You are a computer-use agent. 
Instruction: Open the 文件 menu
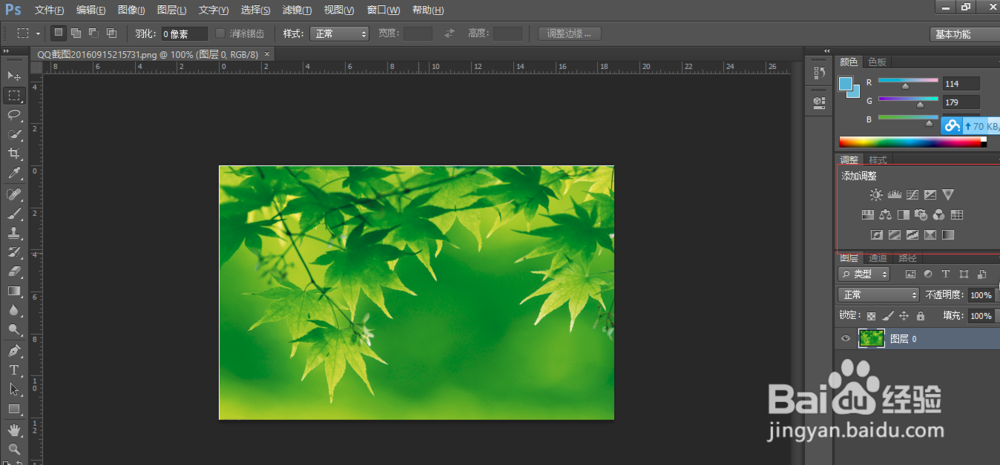tap(49, 10)
